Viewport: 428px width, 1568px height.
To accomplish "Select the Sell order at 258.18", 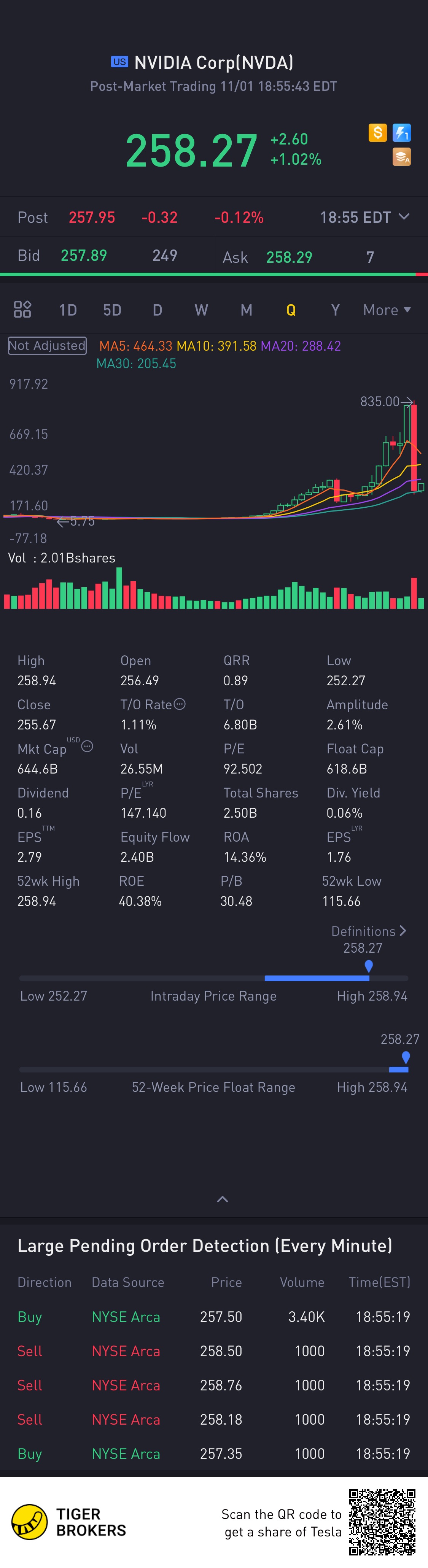I will 214,1419.
